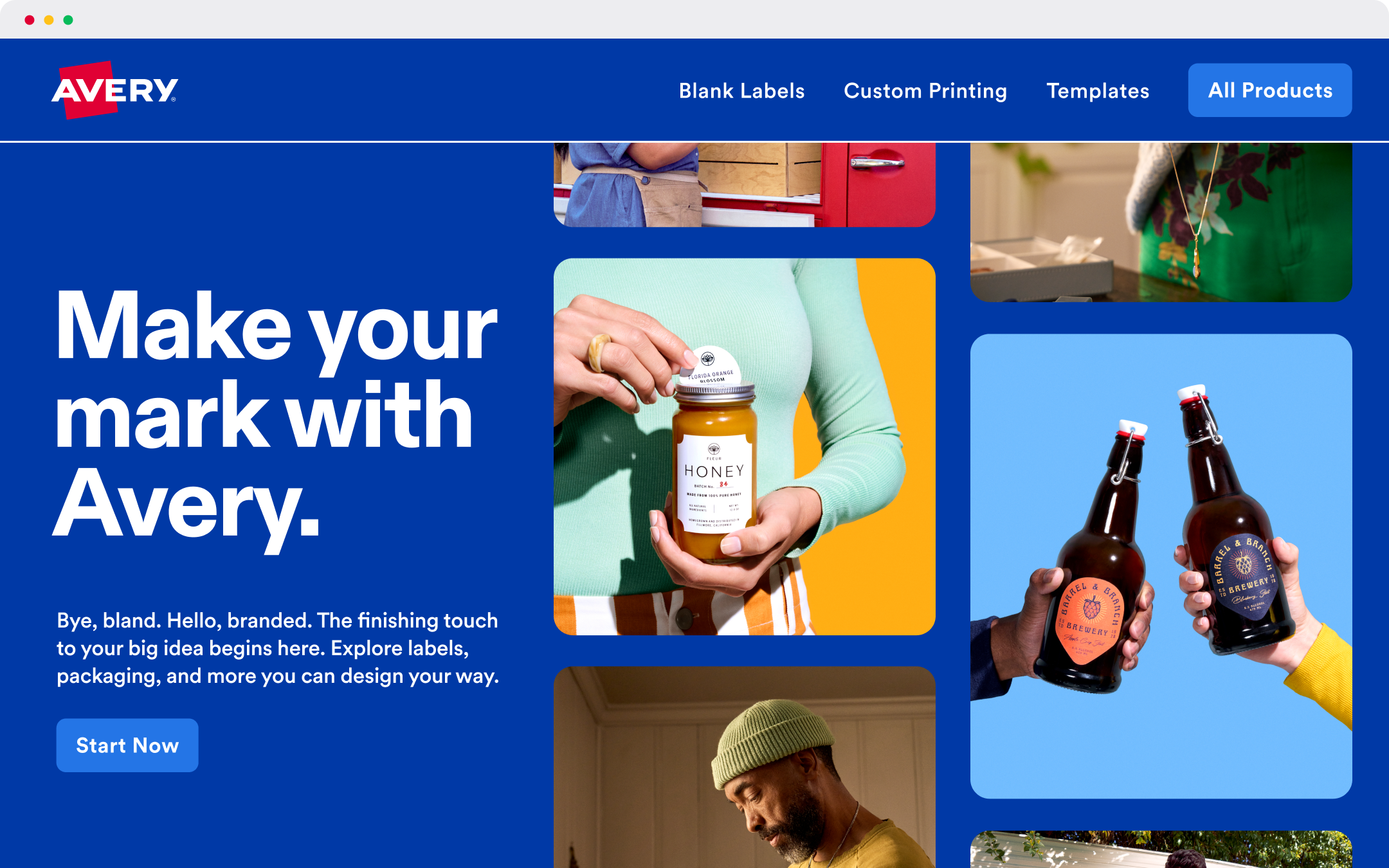Click the Bye, bland tagline paragraph
Image resolution: width=1389 pixels, height=868 pixels.
click(x=278, y=648)
